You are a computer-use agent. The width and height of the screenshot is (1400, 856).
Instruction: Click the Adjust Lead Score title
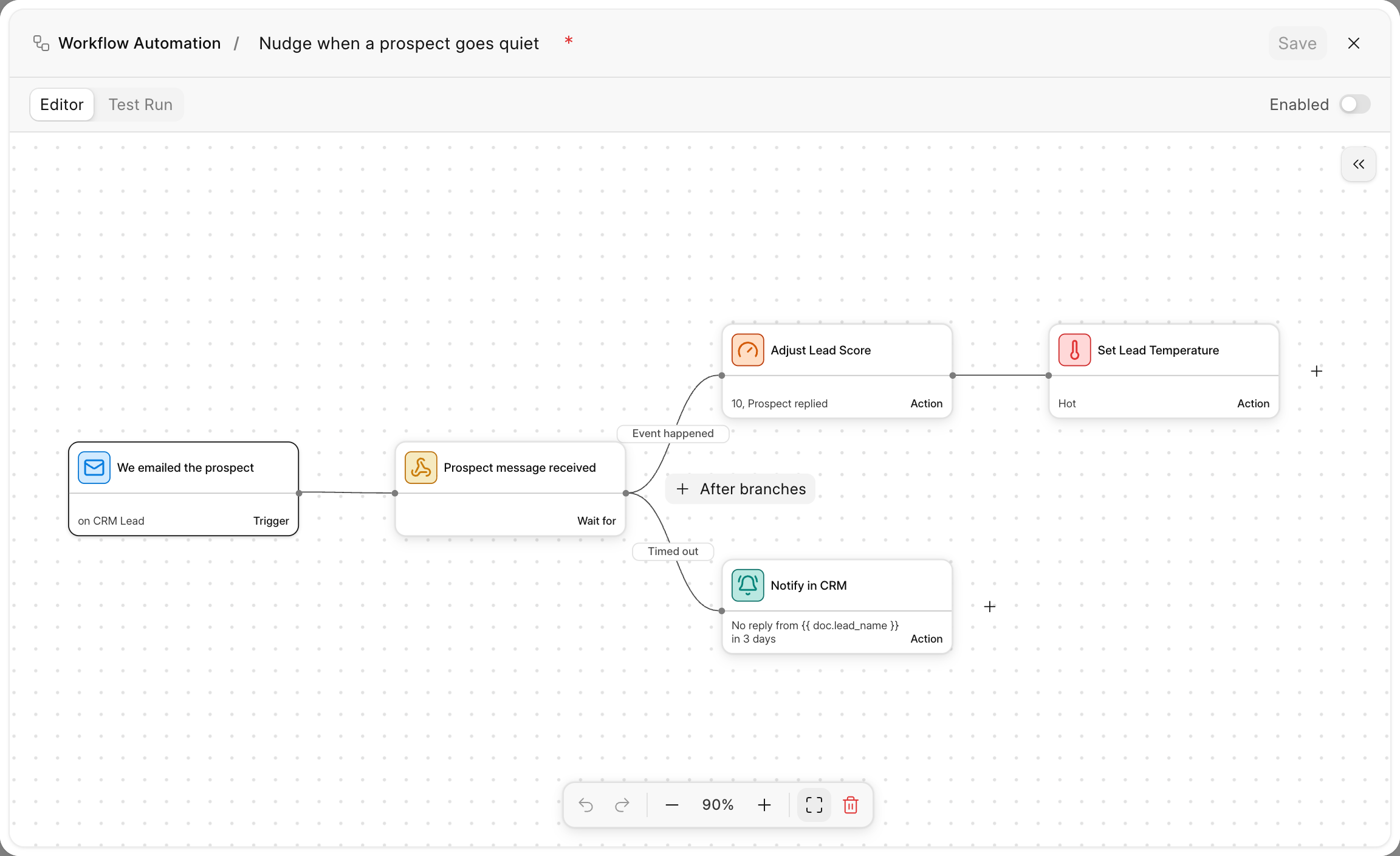click(820, 350)
